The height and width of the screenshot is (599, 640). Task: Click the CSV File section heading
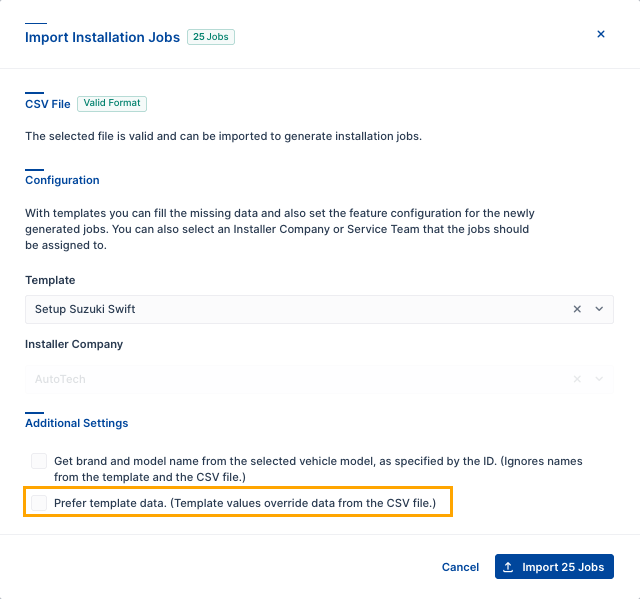[x=47, y=103]
